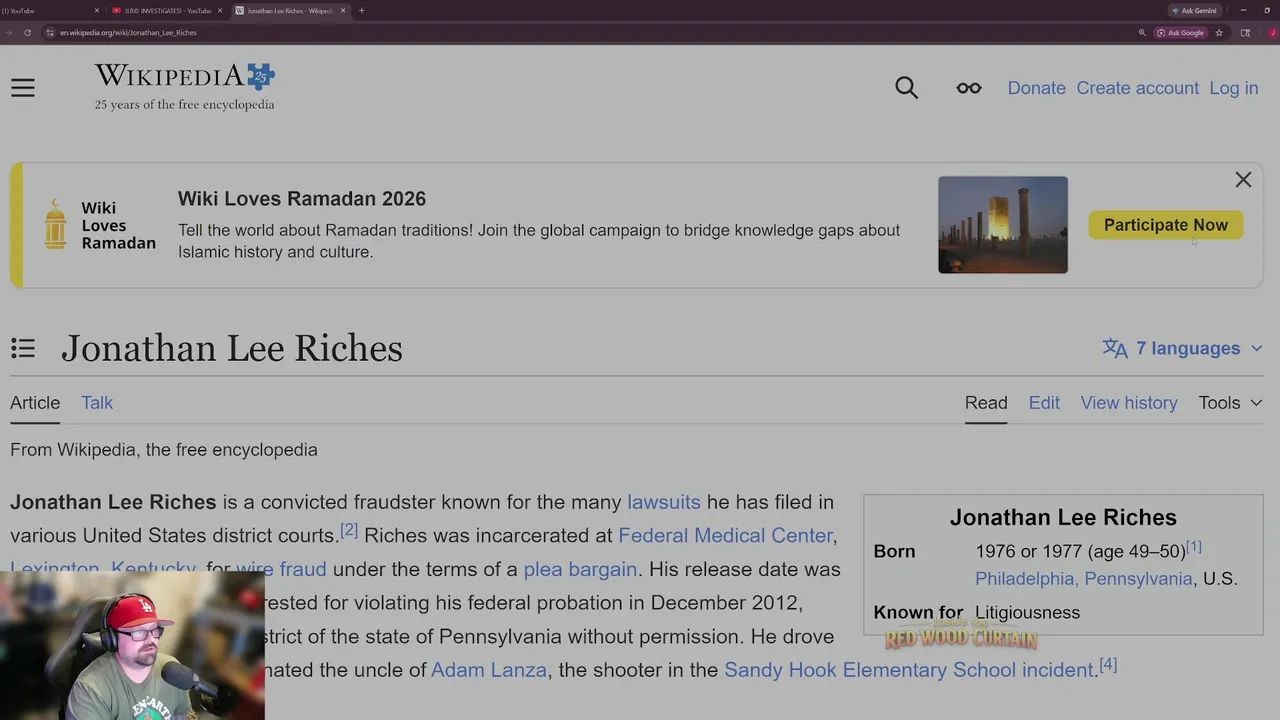Click the Wiki Loves Ramadan lantern icon
Image resolution: width=1280 pixels, height=720 pixels.
(x=55, y=224)
